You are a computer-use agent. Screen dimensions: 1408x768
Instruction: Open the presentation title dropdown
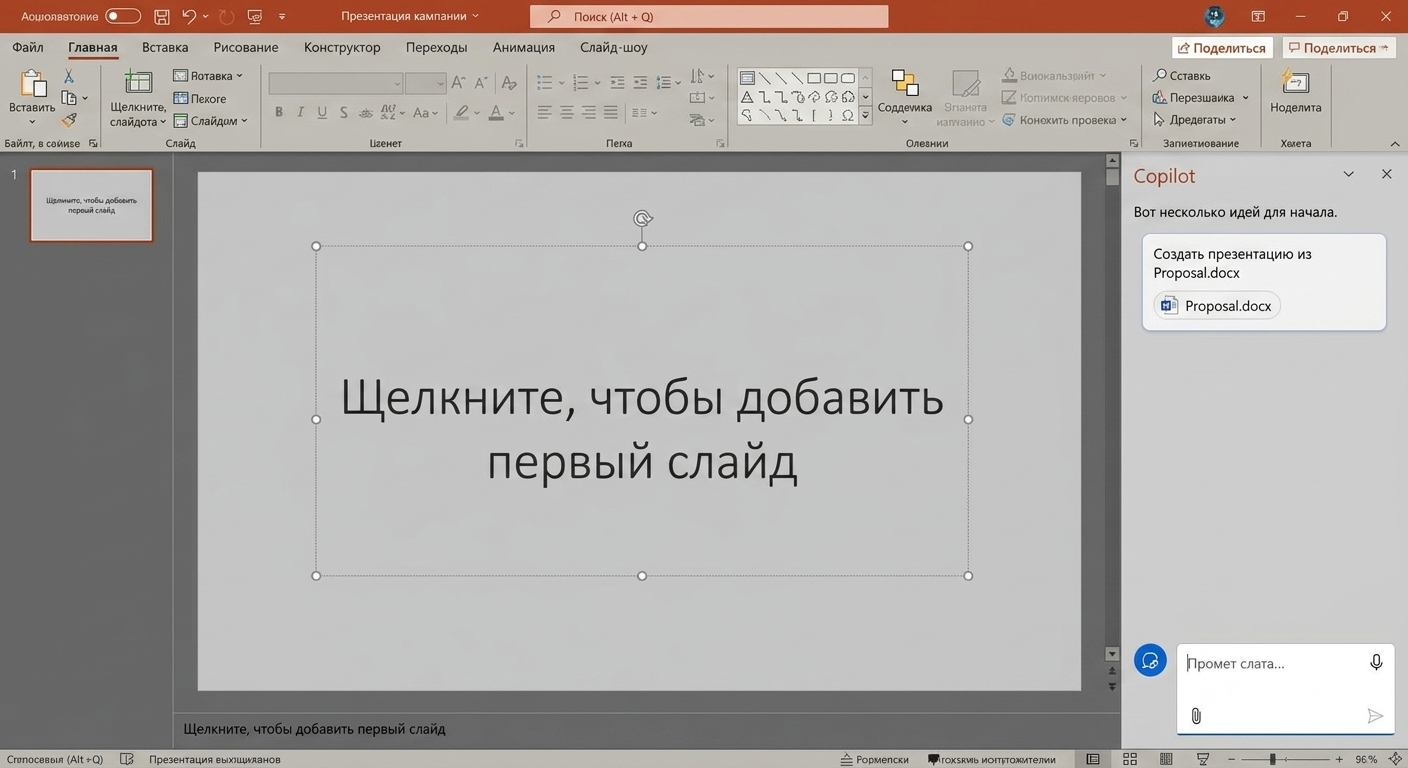point(410,16)
